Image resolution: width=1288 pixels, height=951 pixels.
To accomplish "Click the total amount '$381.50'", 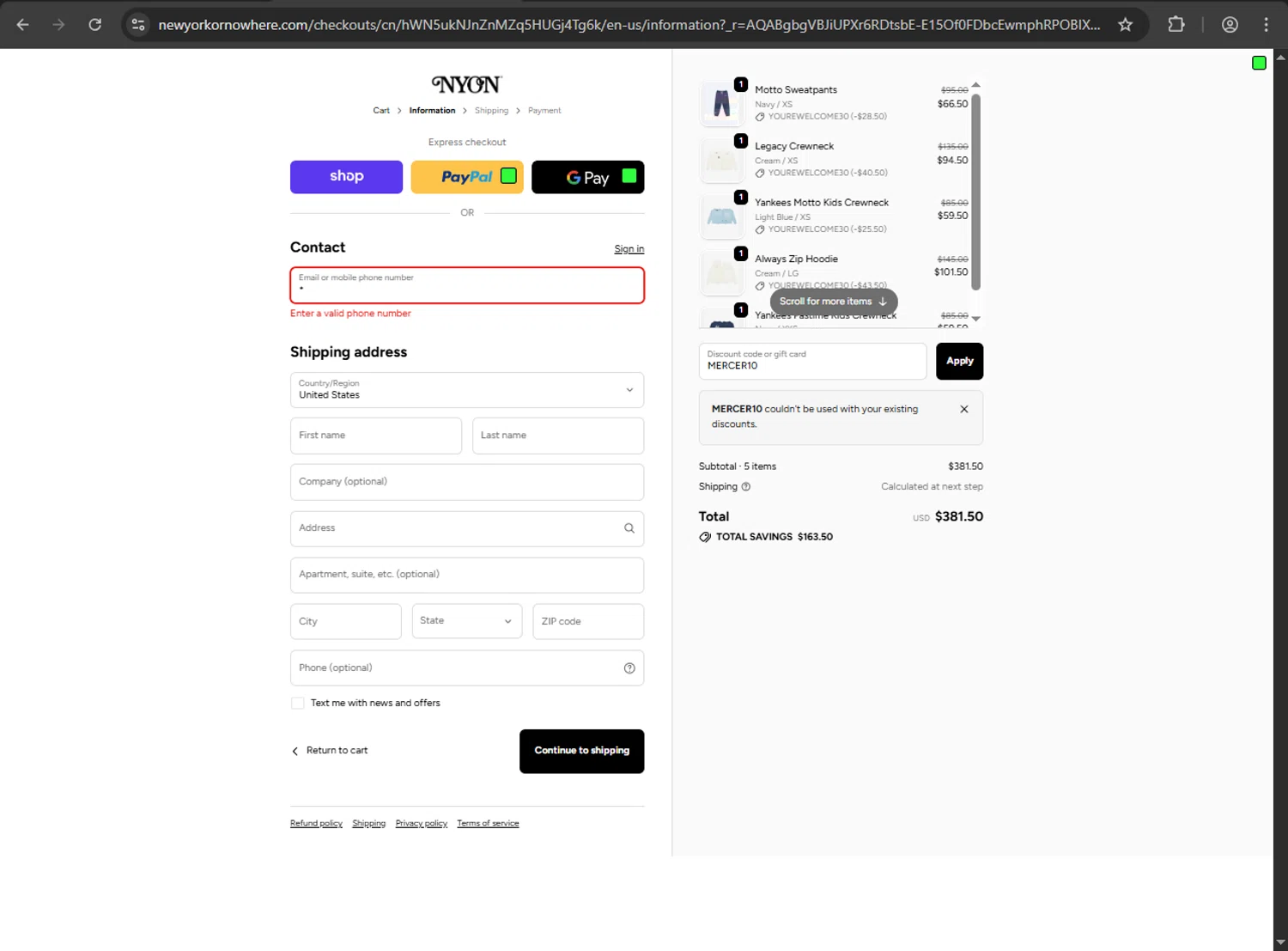I will [959, 517].
